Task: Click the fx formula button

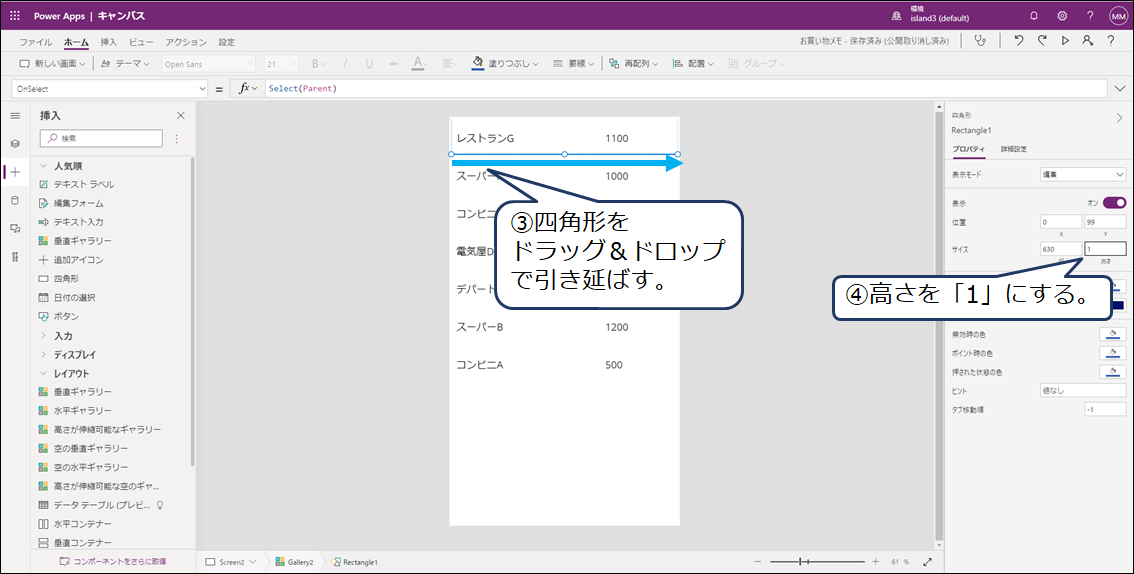Action: coord(248,88)
